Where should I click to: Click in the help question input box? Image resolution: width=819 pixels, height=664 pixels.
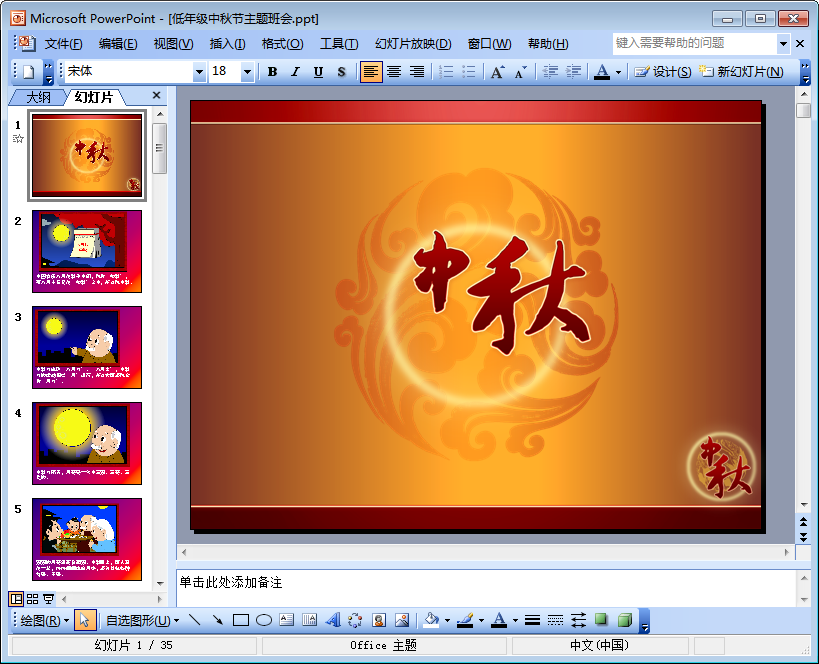click(x=695, y=44)
